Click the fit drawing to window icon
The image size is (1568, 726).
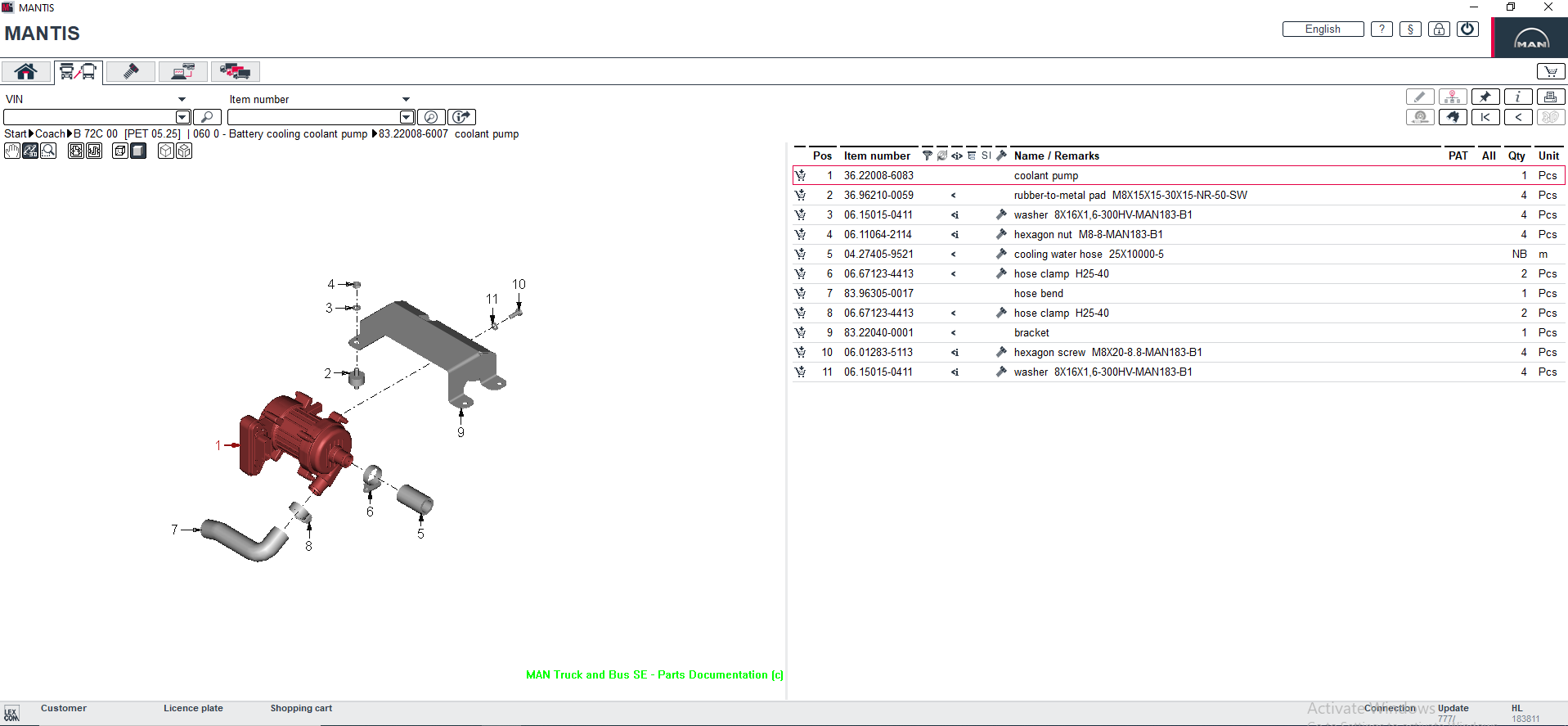pyautogui.click(x=76, y=151)
